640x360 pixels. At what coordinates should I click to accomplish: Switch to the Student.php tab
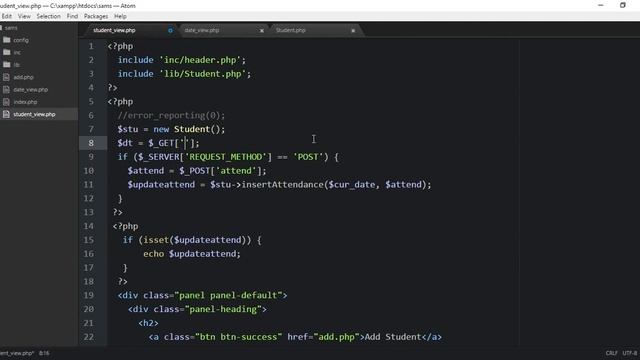coord(291,30)
